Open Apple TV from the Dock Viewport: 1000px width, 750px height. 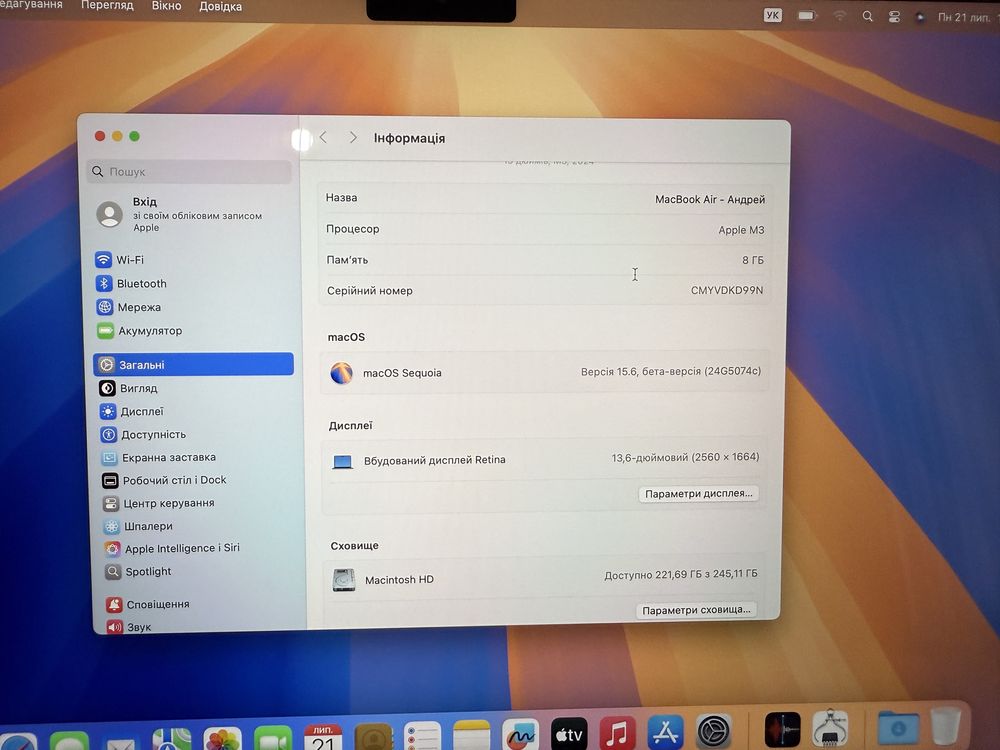569,734
